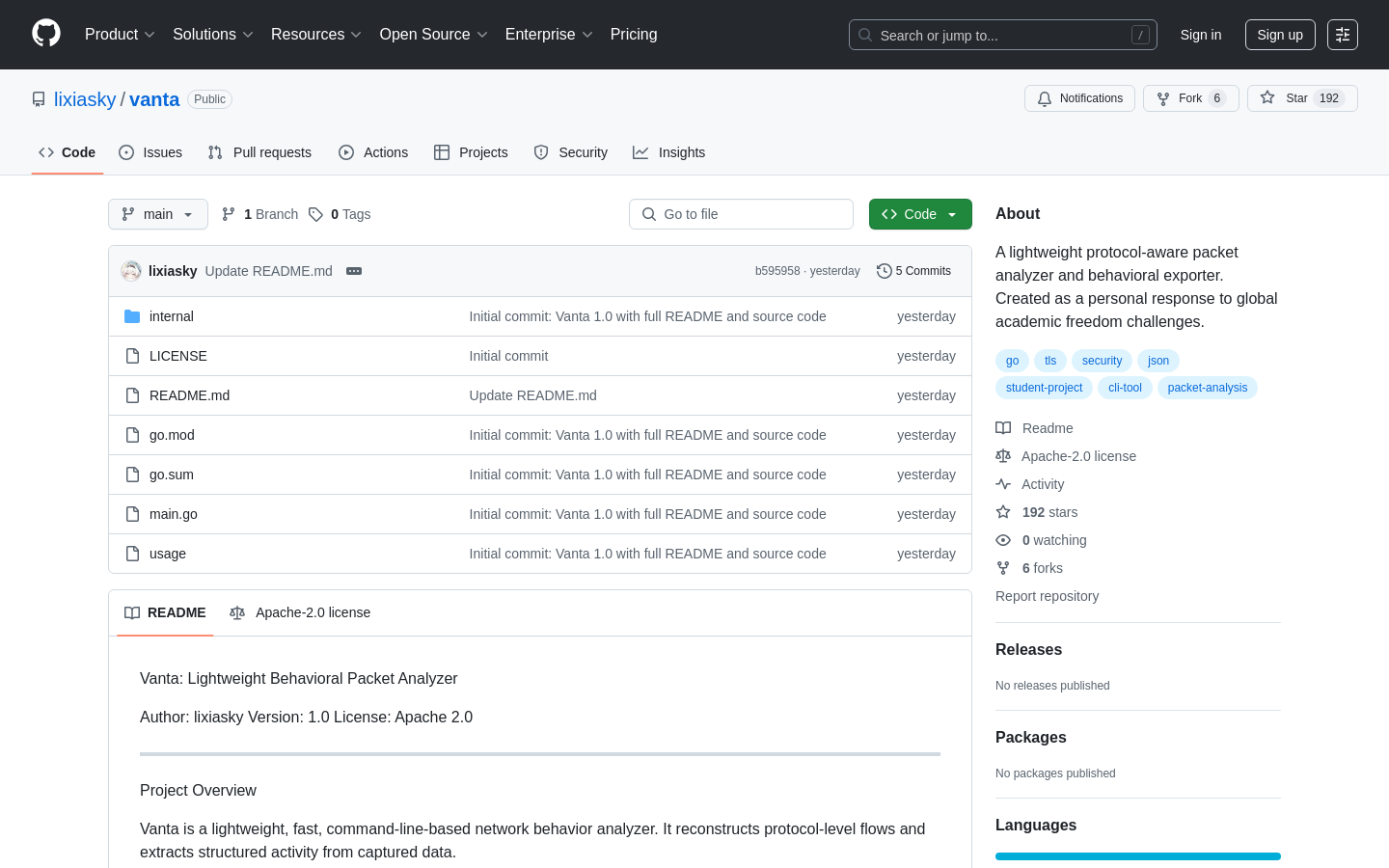
Task: Expand the Resources menu
Action: pyautogui.click(x=316, y=35)
